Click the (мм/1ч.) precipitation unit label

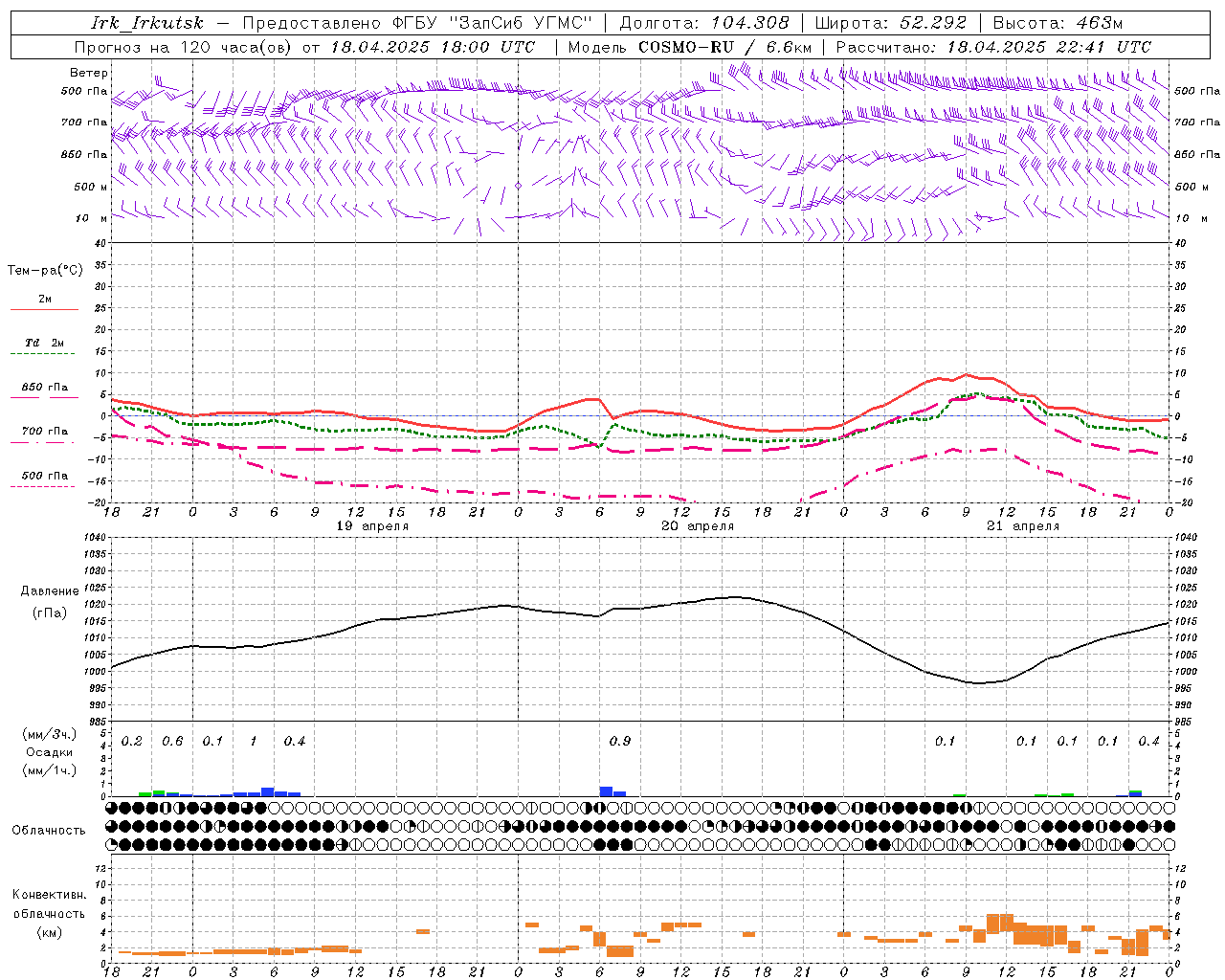pos(49,770)
